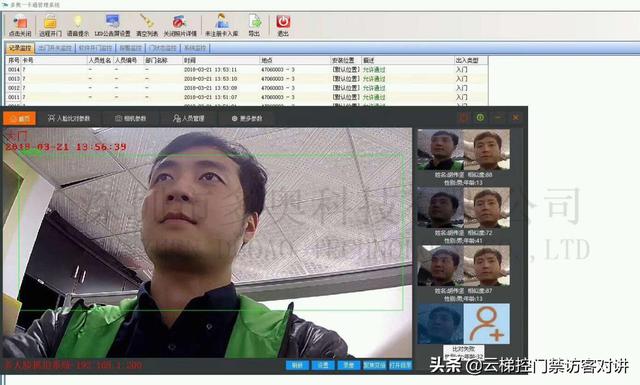The image size is (640, 385).
Task: Click the first blue button under video
Action: tap(297, 365)
